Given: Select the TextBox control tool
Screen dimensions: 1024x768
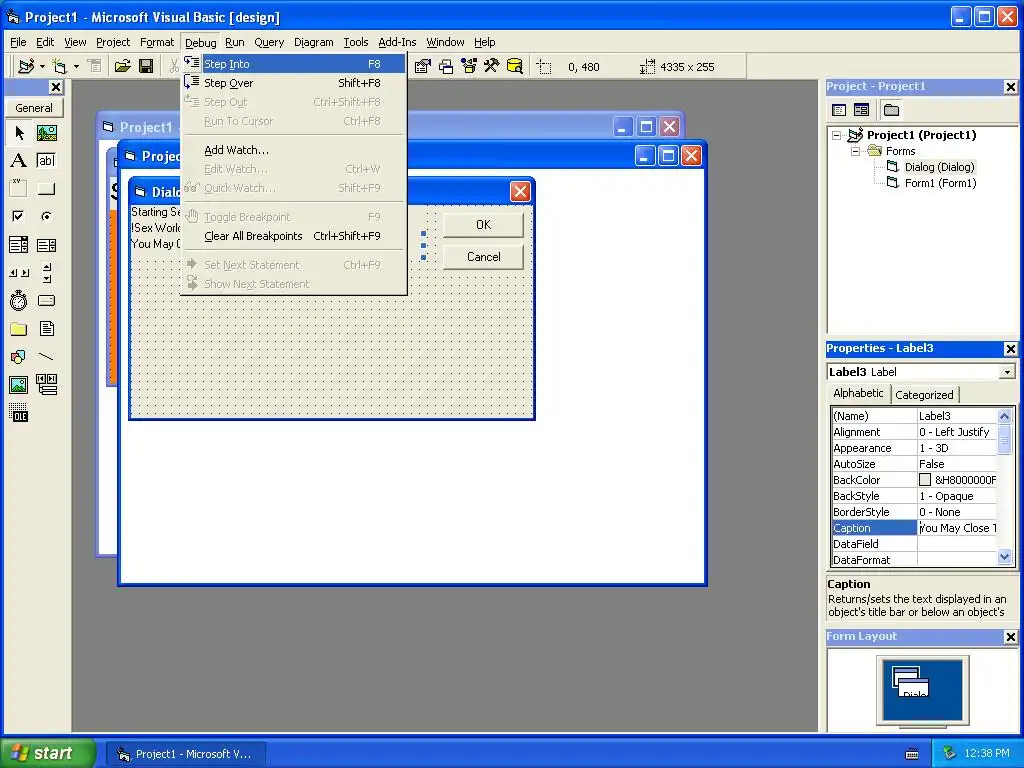Looking at the screenshot, I should point(46,161).
